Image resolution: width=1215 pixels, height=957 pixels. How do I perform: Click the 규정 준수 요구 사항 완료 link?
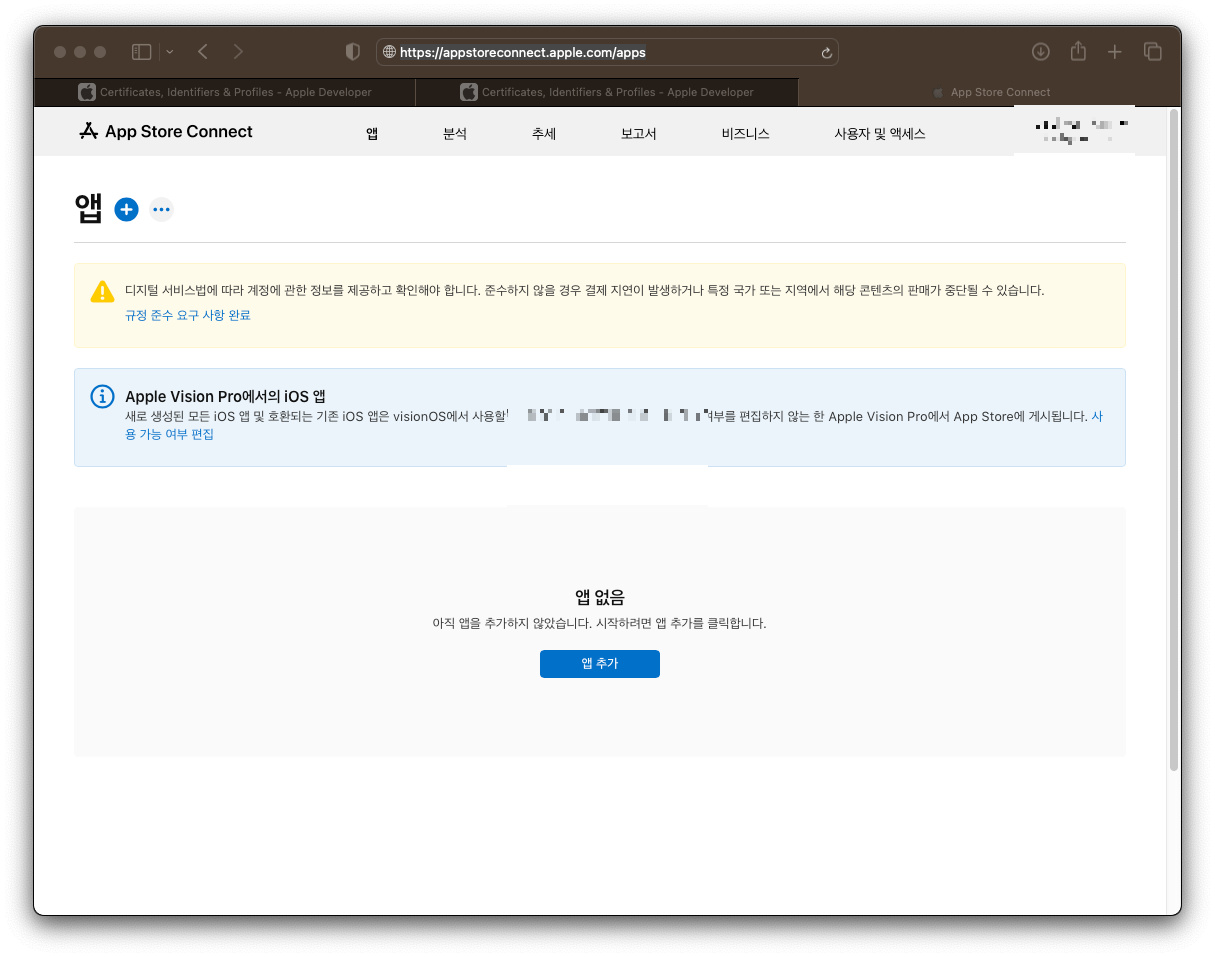188,315
